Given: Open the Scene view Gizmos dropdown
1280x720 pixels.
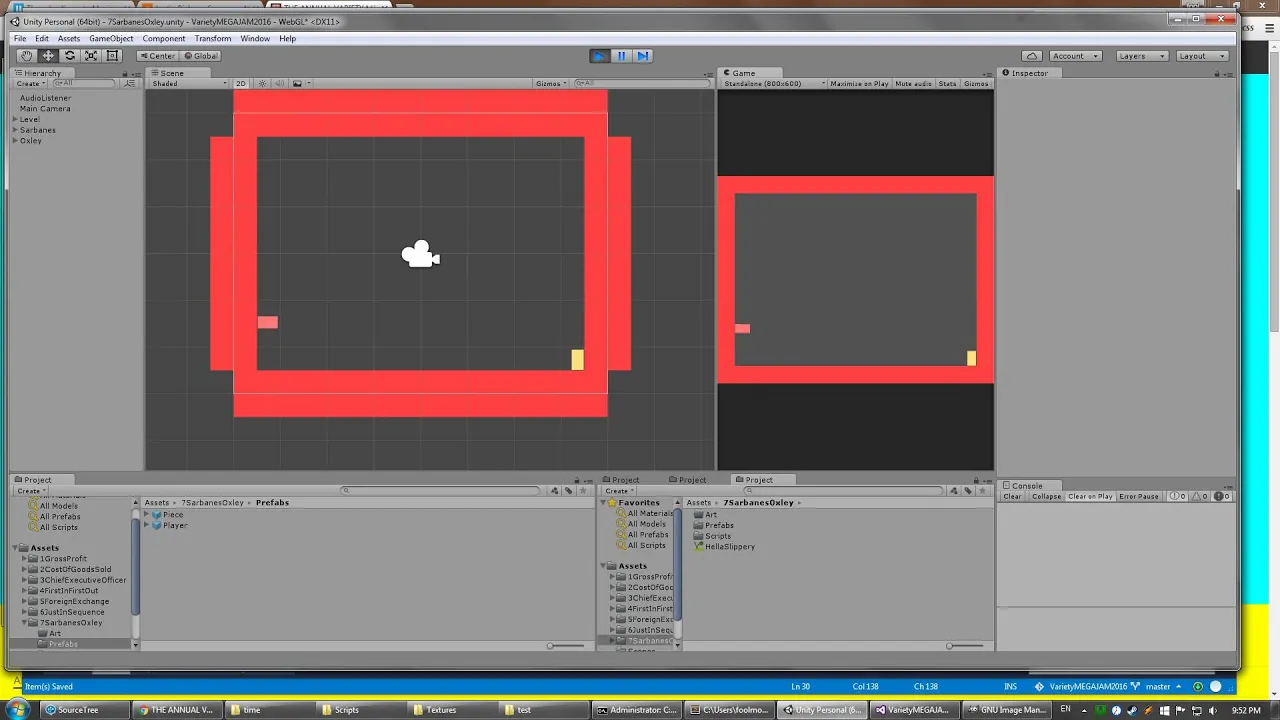Looking at the screenshot, I should (551, 84).
